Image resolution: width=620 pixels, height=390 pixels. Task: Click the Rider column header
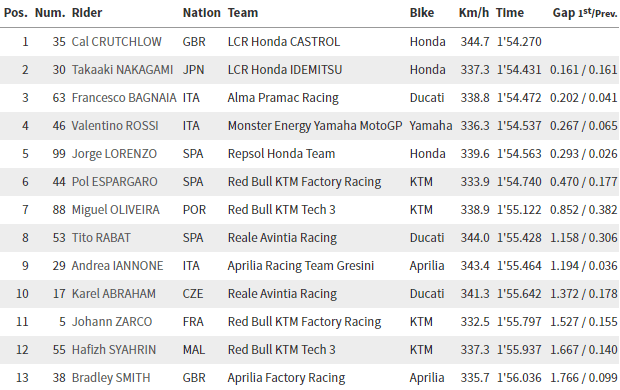click(x=87, y=13)
